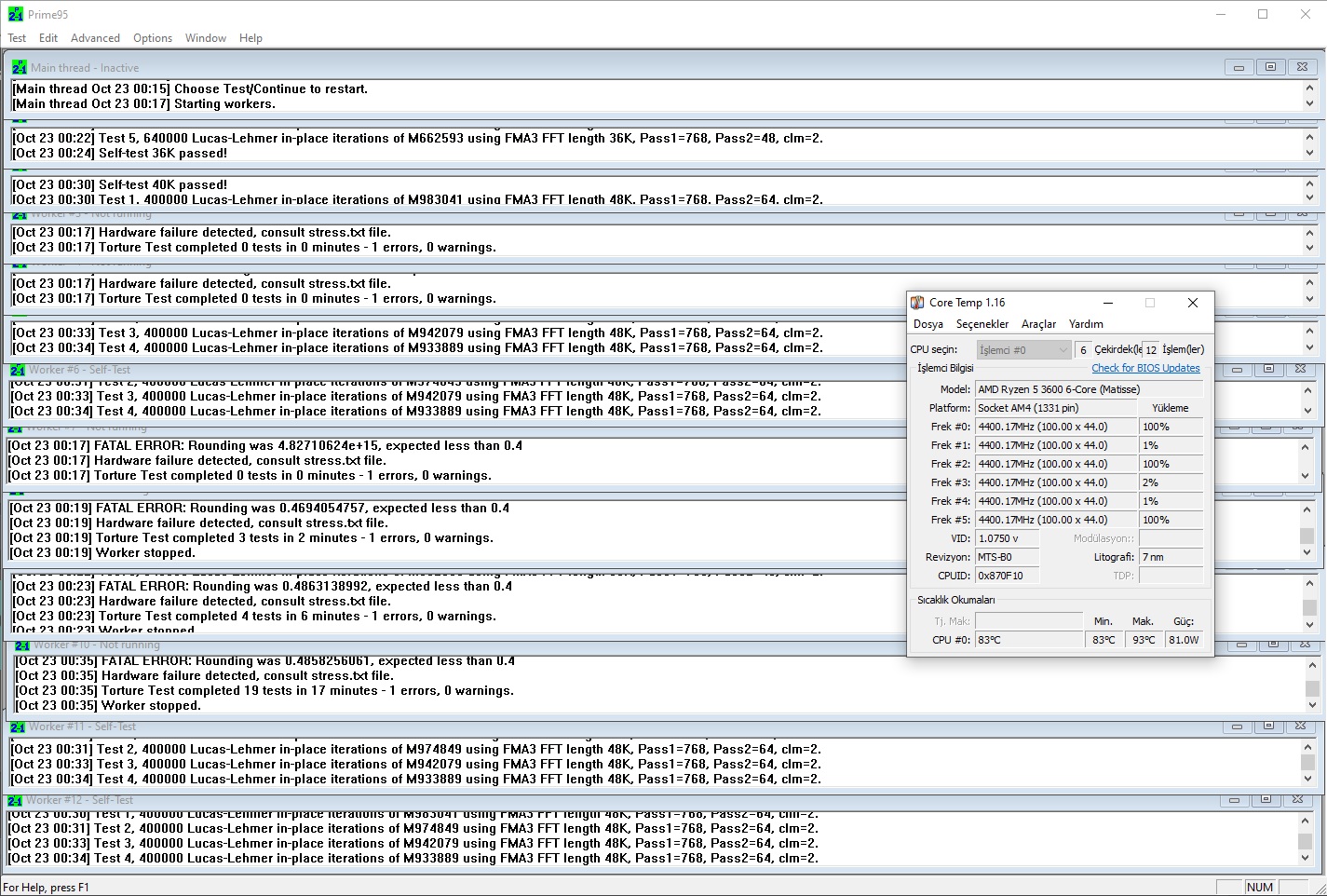The width and height of the screenshot is (1327, 896).
Task: Close the Worker #6 child window
Action: (x=1300, y=370)
